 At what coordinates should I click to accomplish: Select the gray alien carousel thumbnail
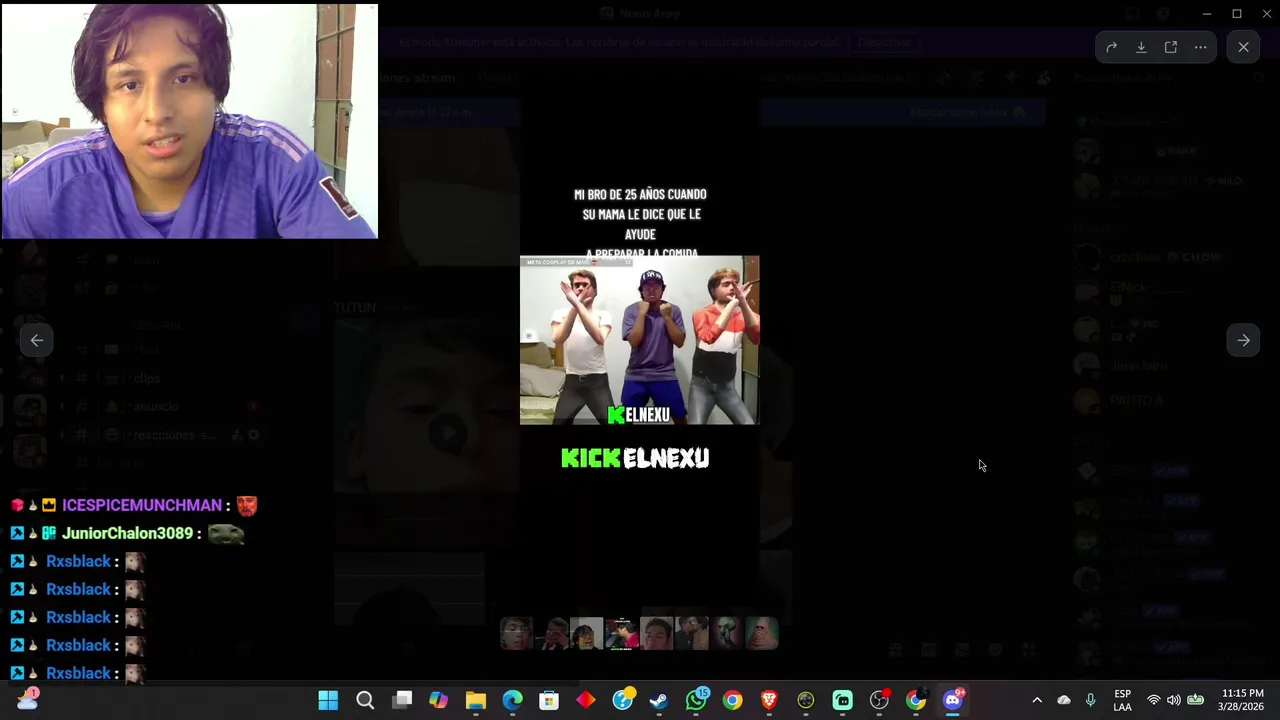pos(726,634)
